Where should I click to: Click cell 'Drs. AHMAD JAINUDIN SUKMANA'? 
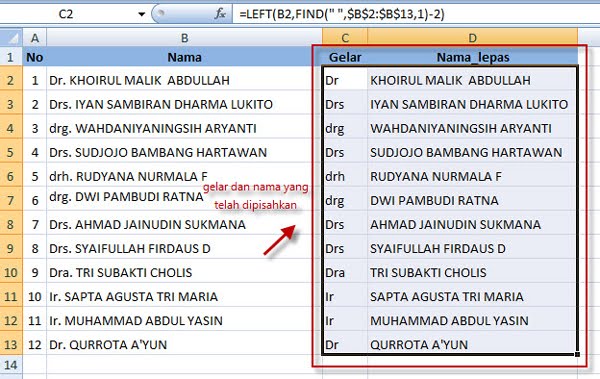coord(184,224)
